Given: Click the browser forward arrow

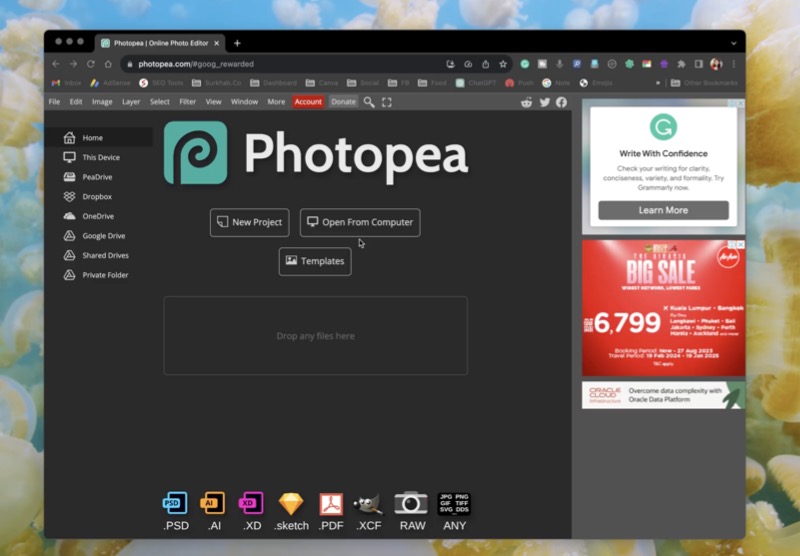Looking at the screenshot, I should pyautogui.click(x=73, y=64).
